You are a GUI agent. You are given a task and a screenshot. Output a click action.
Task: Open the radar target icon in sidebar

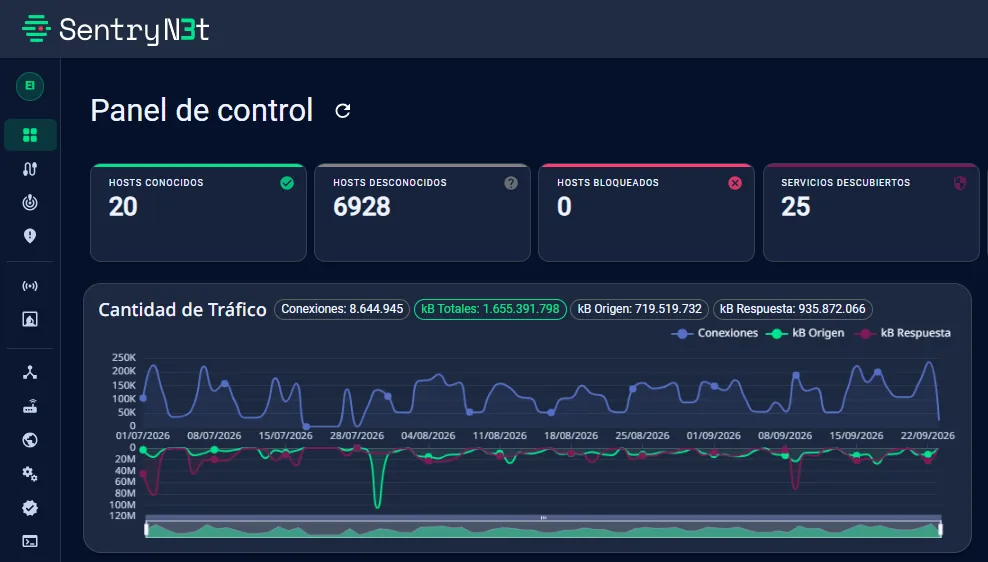click(30, 202)
